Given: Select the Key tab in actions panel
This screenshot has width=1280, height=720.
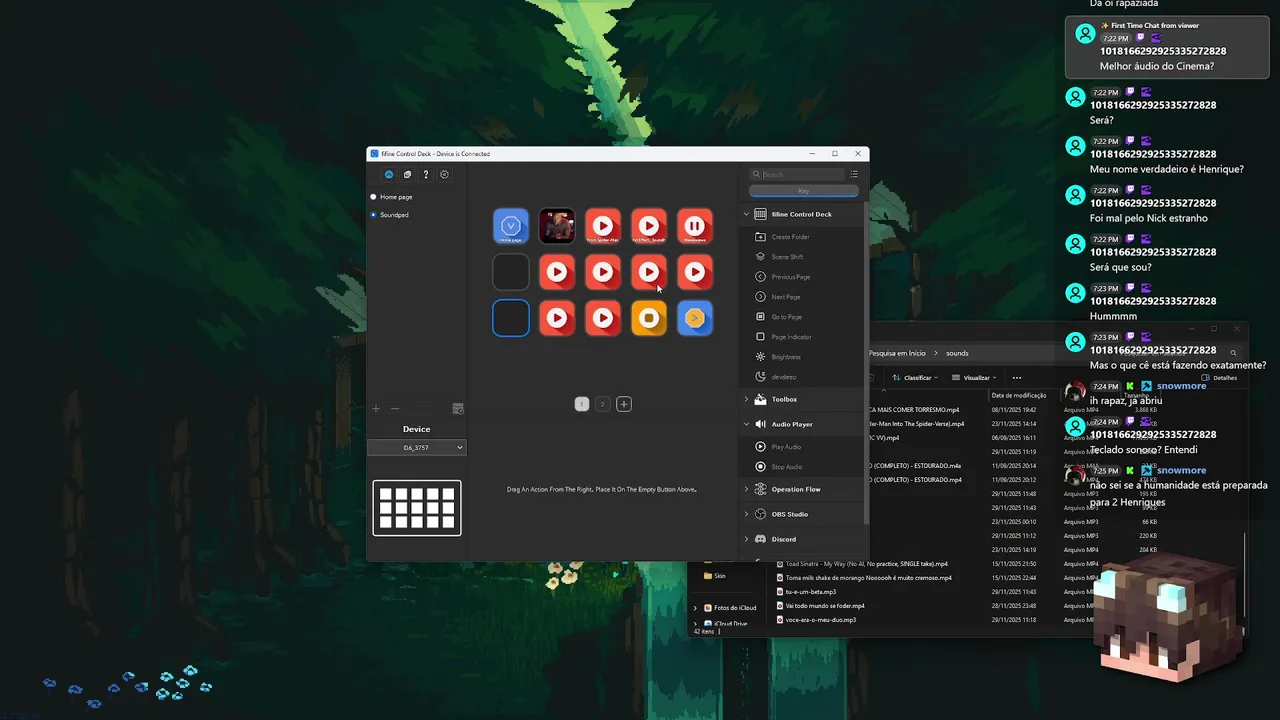Looking at the screenshot, I should point(803,190).
